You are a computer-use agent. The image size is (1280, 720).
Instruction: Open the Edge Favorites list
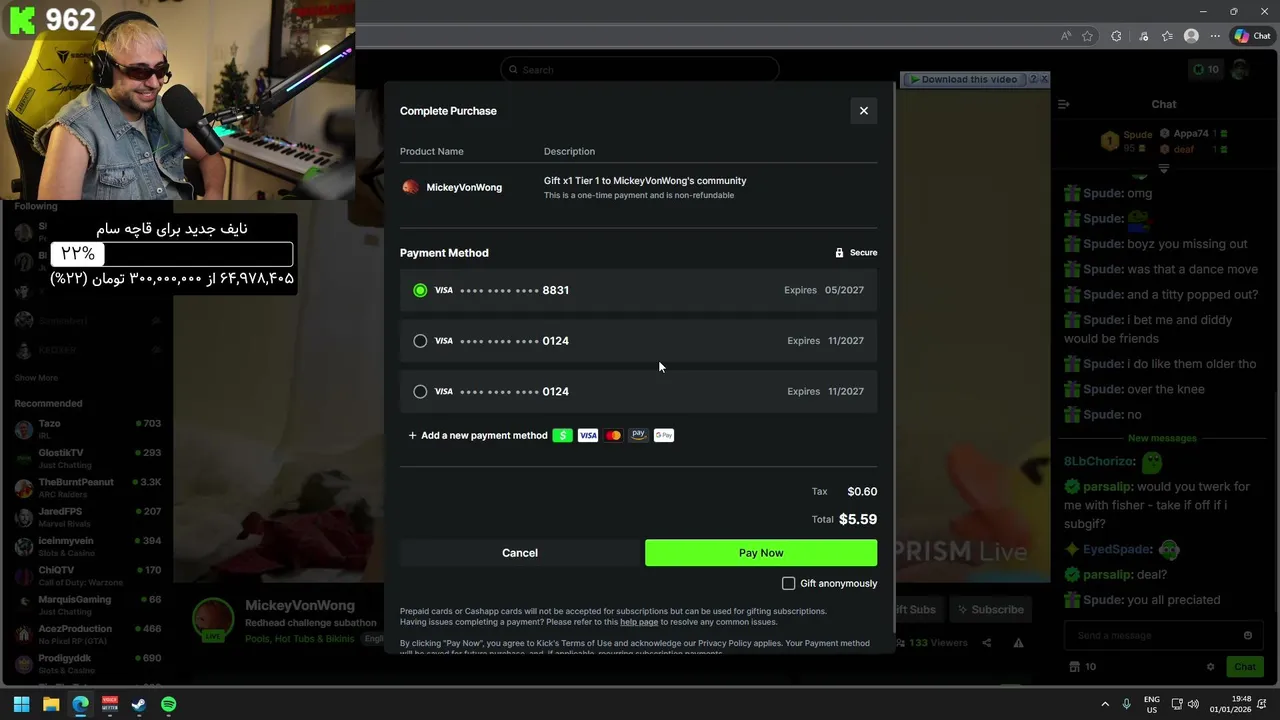coord(1167,36)
